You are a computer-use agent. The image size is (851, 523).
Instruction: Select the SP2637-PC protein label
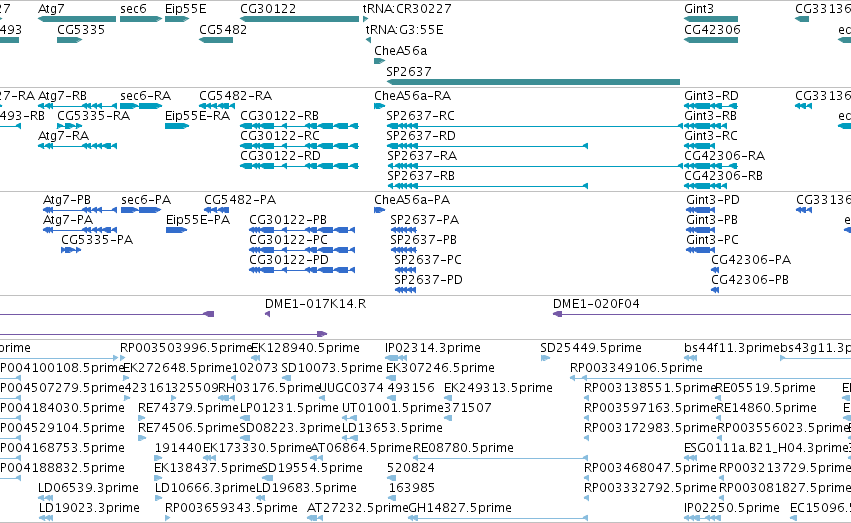click(428, 260)
